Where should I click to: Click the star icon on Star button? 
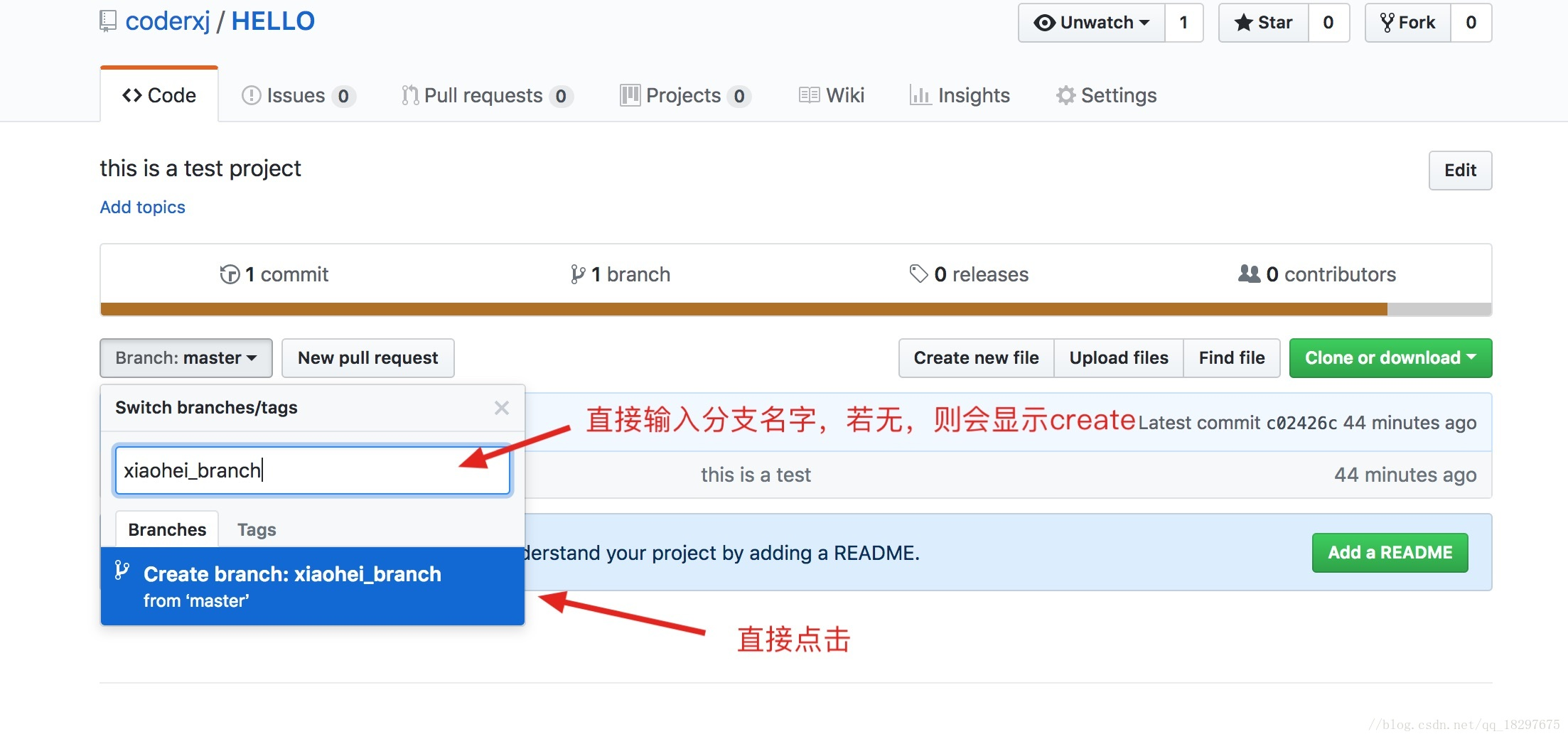[x=1244, y=23]
